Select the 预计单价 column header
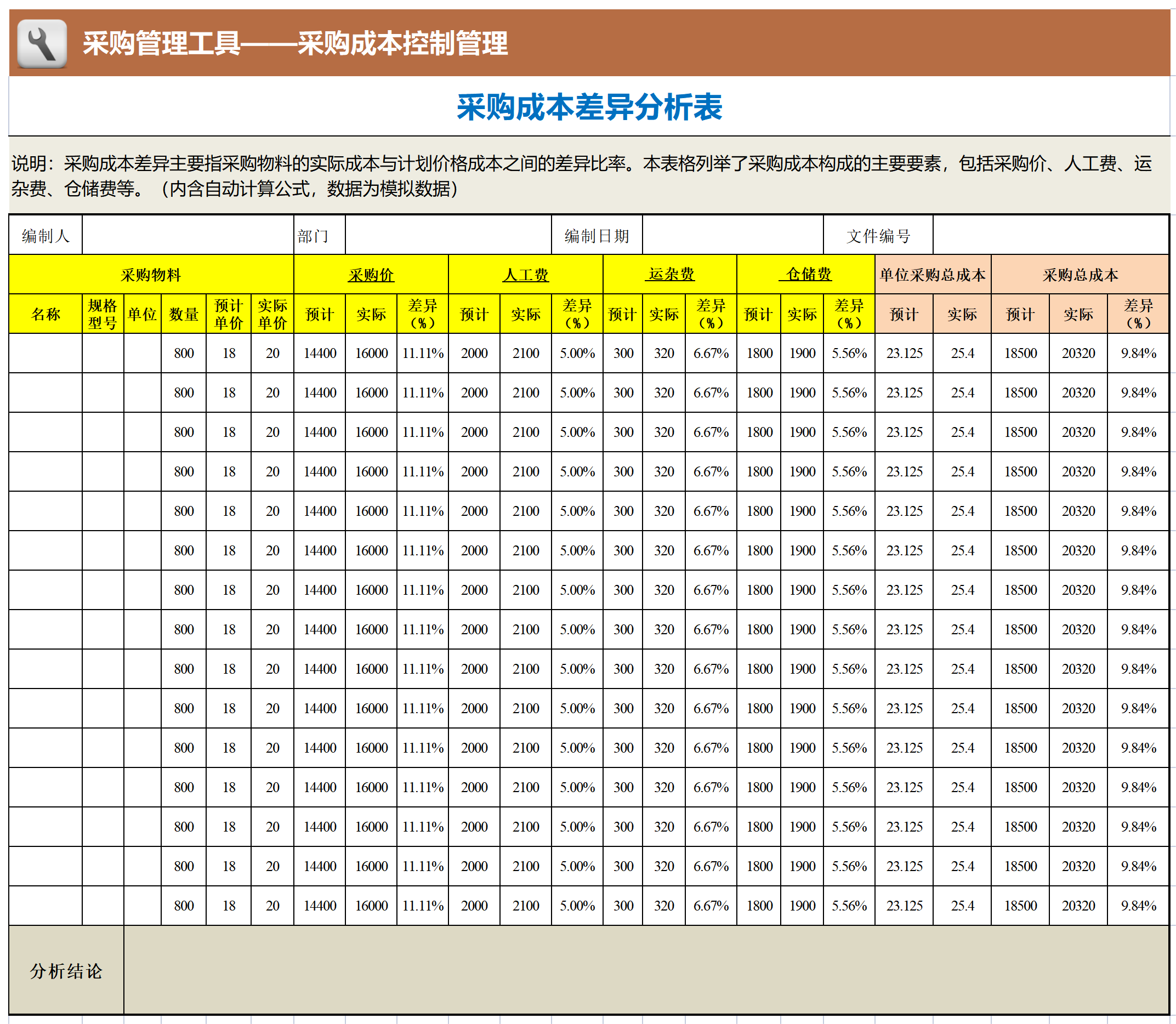 coord(229,314)
